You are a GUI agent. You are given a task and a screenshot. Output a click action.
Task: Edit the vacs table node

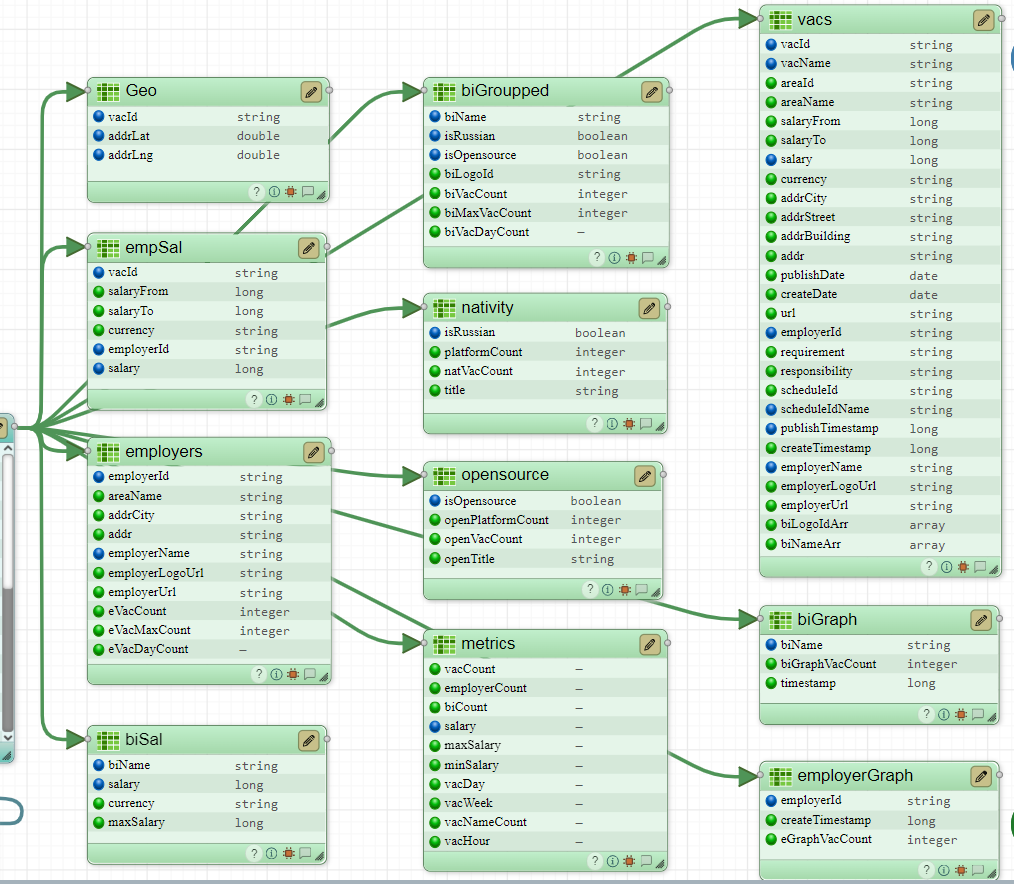pyautogui.click(x=984, y=20)
